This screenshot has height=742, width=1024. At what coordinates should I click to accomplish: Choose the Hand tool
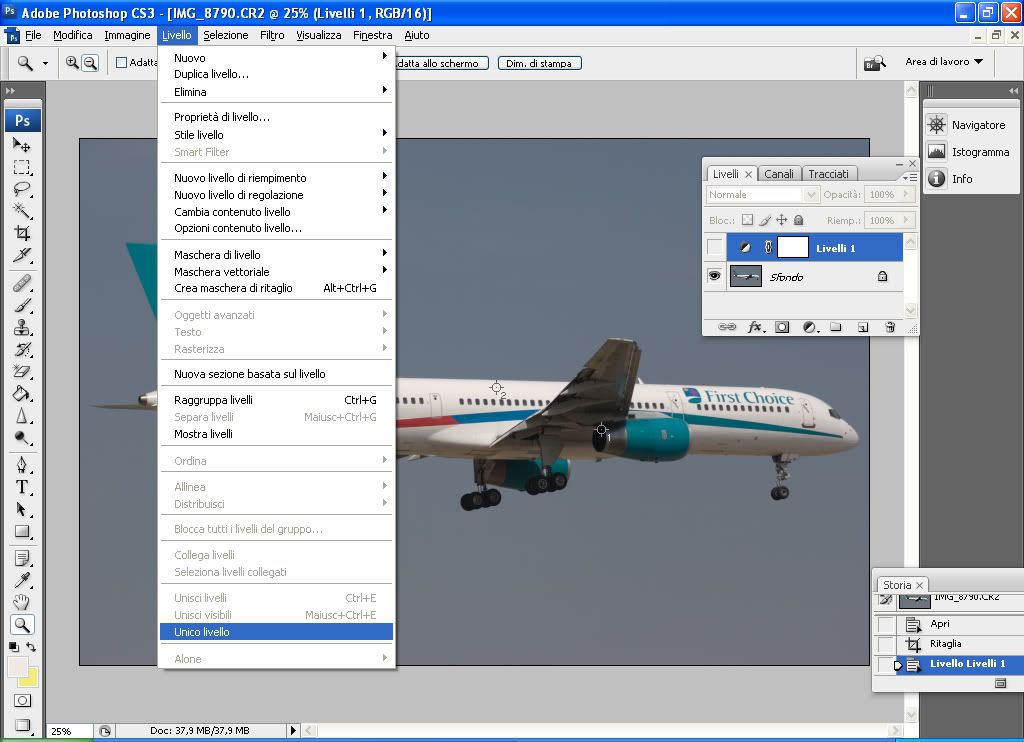click(22, 602)
